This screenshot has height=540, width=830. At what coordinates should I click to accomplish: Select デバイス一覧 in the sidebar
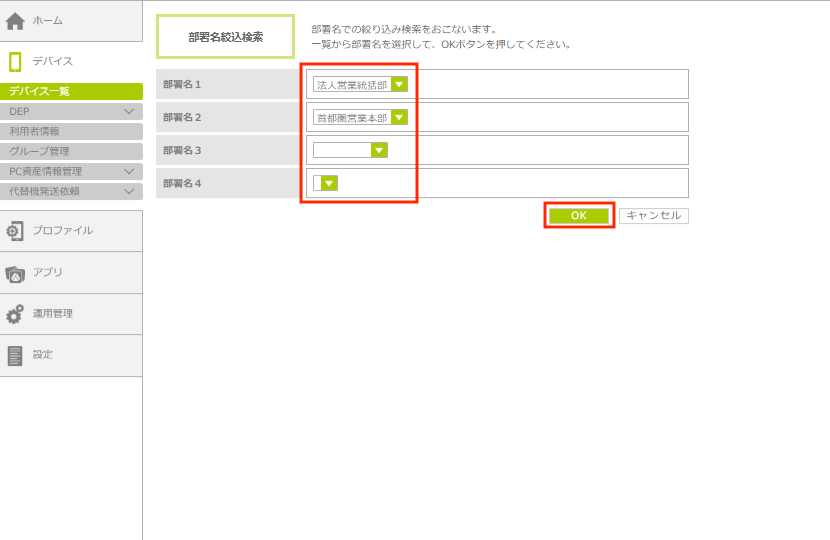(40, 91)
